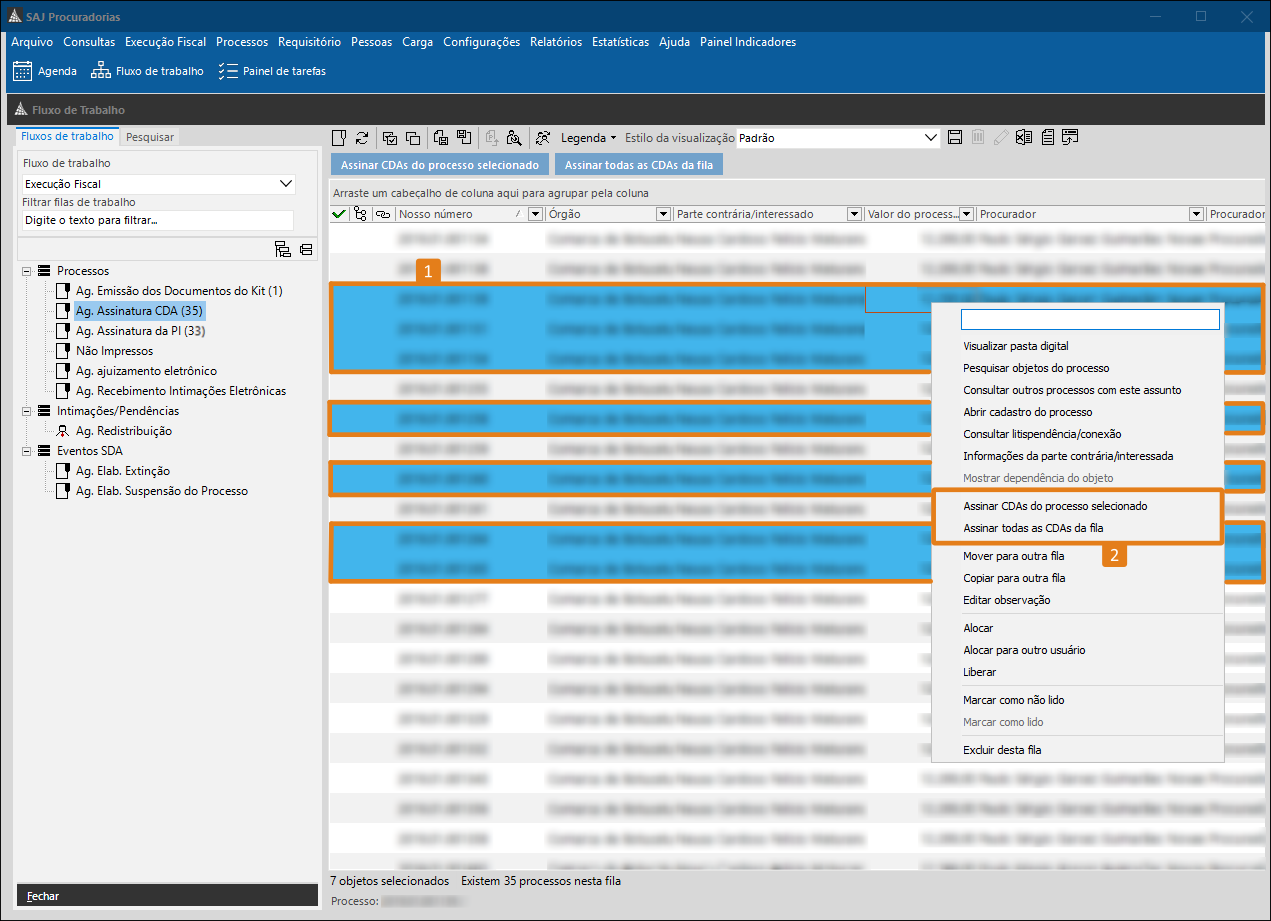1271x921 pixels.
Task: Collapse the Processos tree node
Action: click(26, 271)
